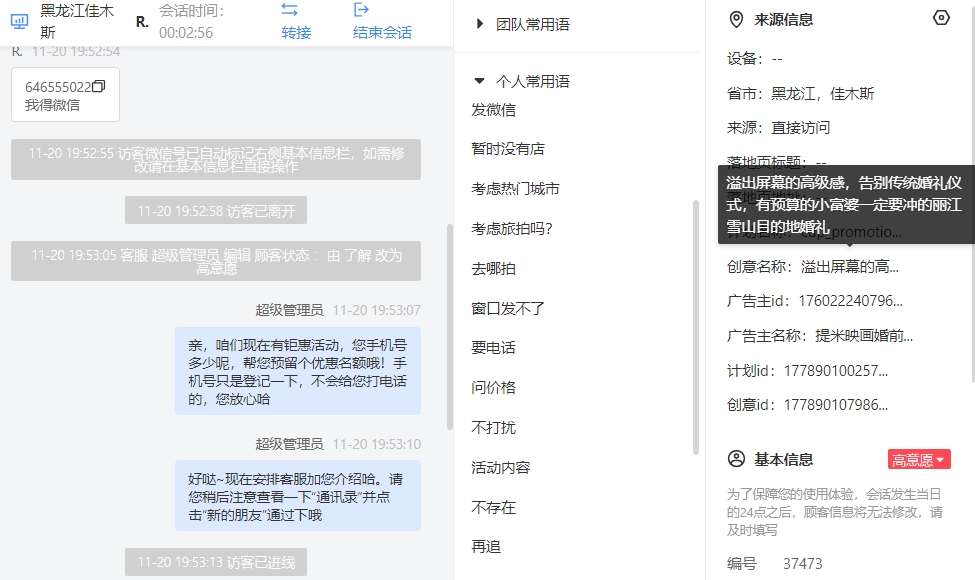
Task: Click the 广告主名称 value 提米映画婚前...
Action: click(x=864, y=336)
